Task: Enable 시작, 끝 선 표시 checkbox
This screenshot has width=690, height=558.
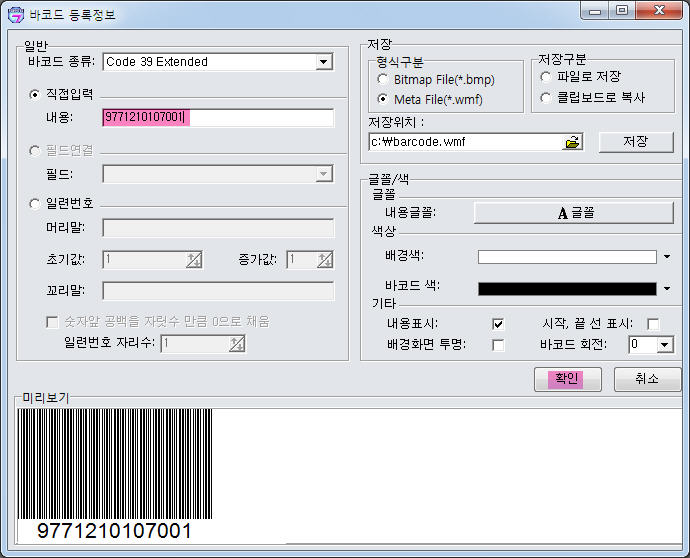Action: pos(653,324)
